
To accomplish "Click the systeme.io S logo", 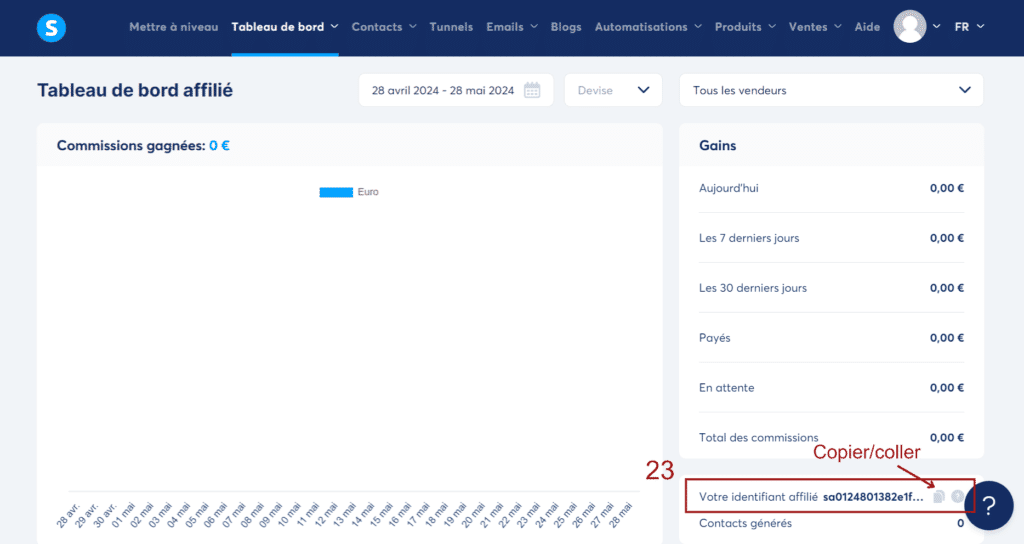I will [51, 27].
